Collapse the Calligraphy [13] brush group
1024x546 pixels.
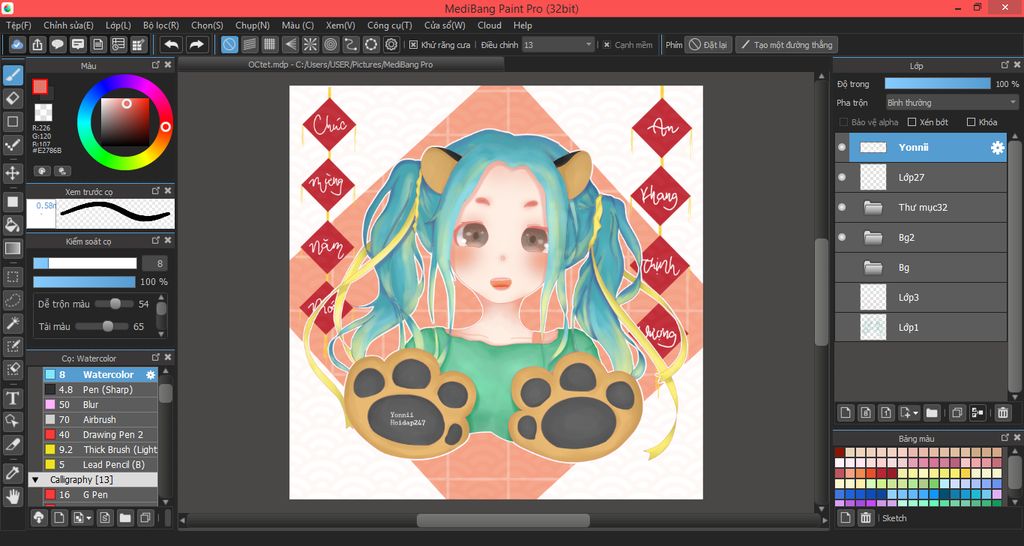click(x=36, y=480)
